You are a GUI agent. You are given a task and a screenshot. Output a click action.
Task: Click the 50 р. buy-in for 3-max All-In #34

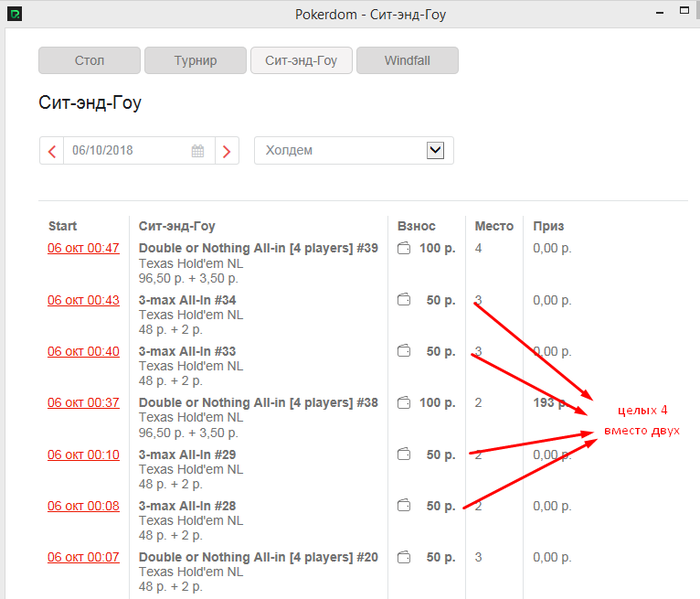[x=441, y=300]
